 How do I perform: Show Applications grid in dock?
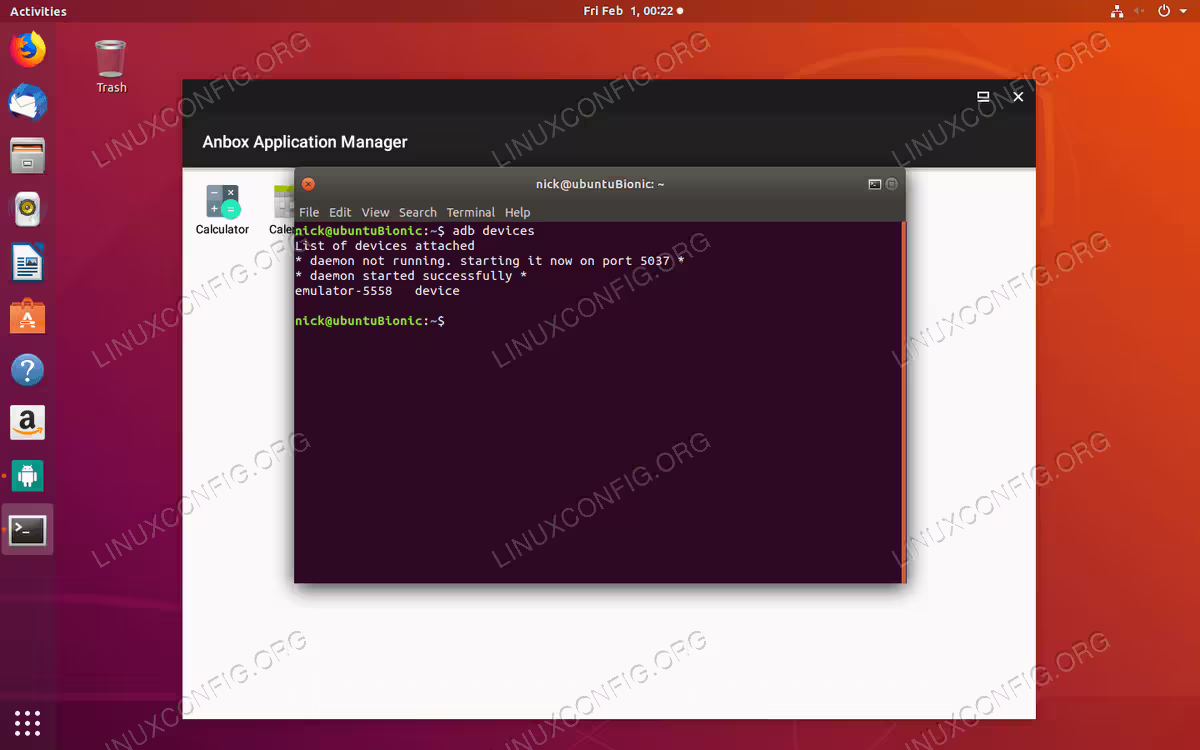pos(28,721)
